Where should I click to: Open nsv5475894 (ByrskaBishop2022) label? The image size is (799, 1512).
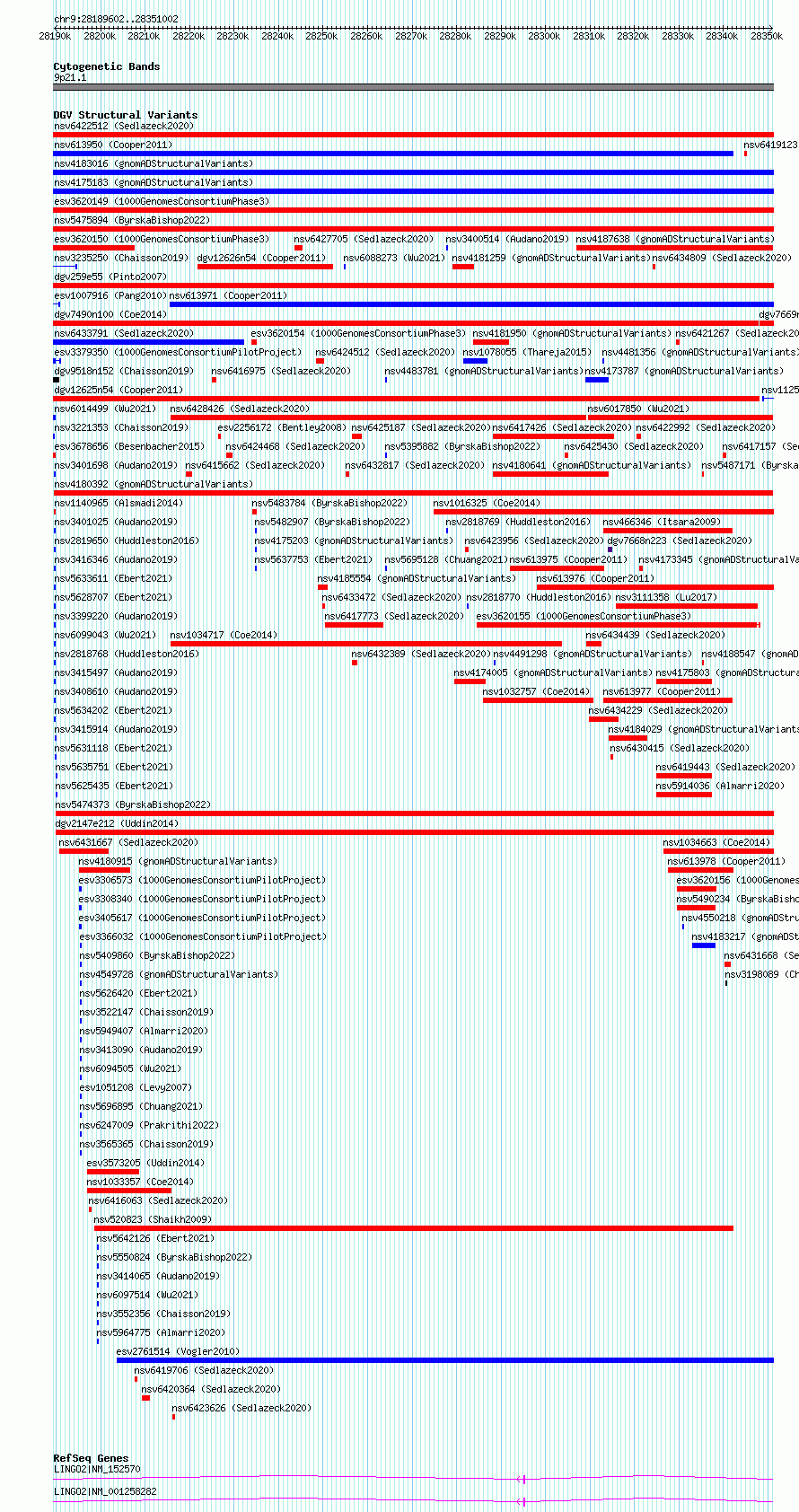click(132, 220)
